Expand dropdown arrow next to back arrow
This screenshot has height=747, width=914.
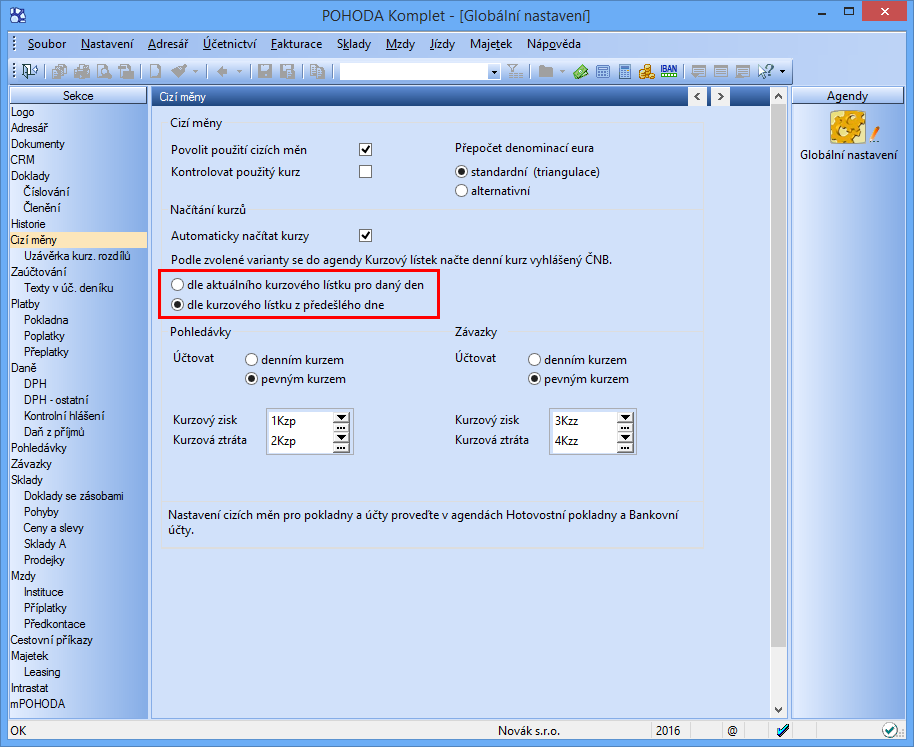pyautogui.click(x=239, y=72)
